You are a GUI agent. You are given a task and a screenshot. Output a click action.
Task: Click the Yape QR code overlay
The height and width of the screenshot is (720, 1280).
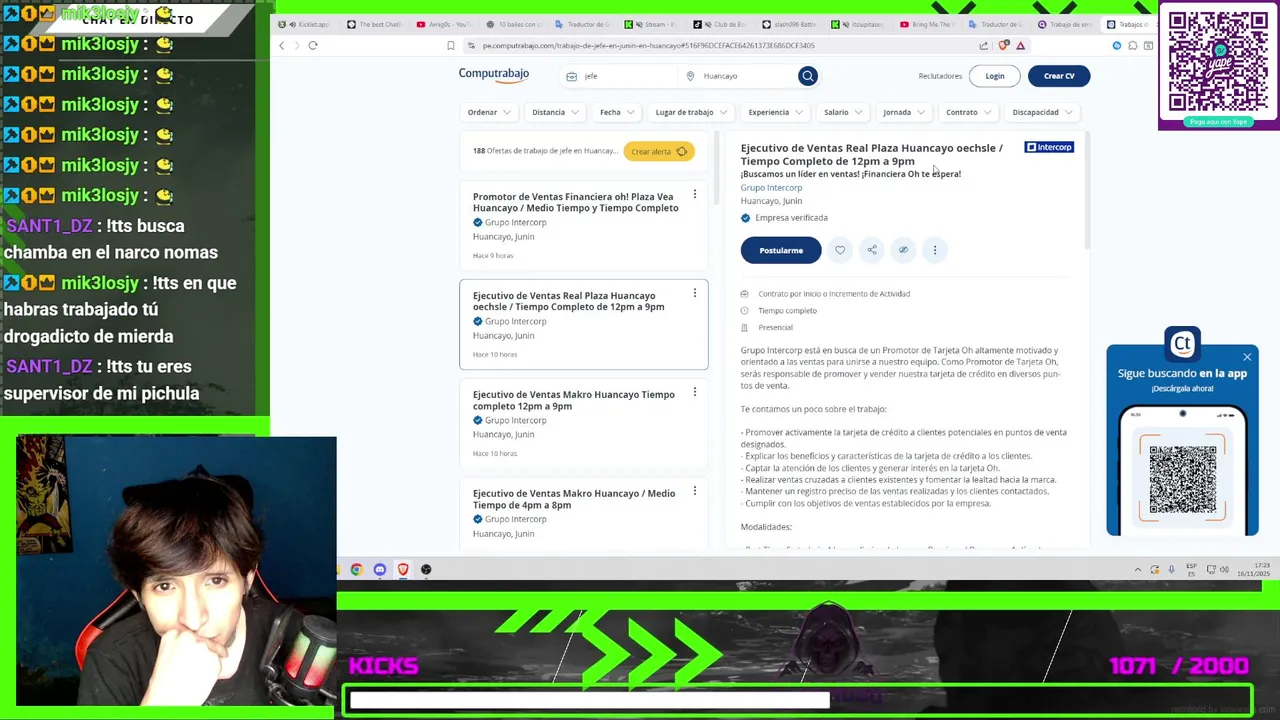(x=1218, y=62)
